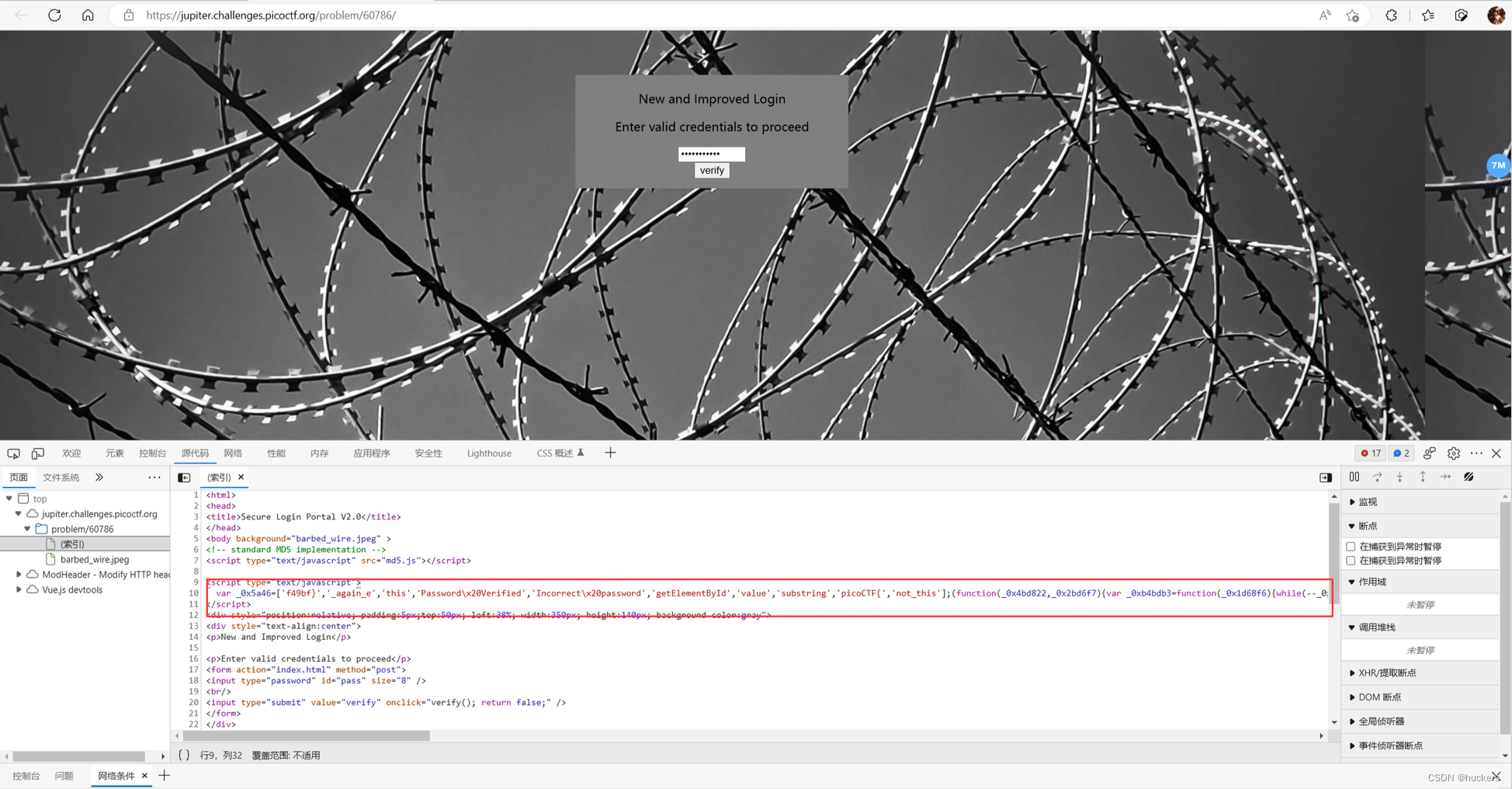Step over next function call icon
Viewport: 1512px width, 789px height.
pyautogui.click(x=1378, y=478)
